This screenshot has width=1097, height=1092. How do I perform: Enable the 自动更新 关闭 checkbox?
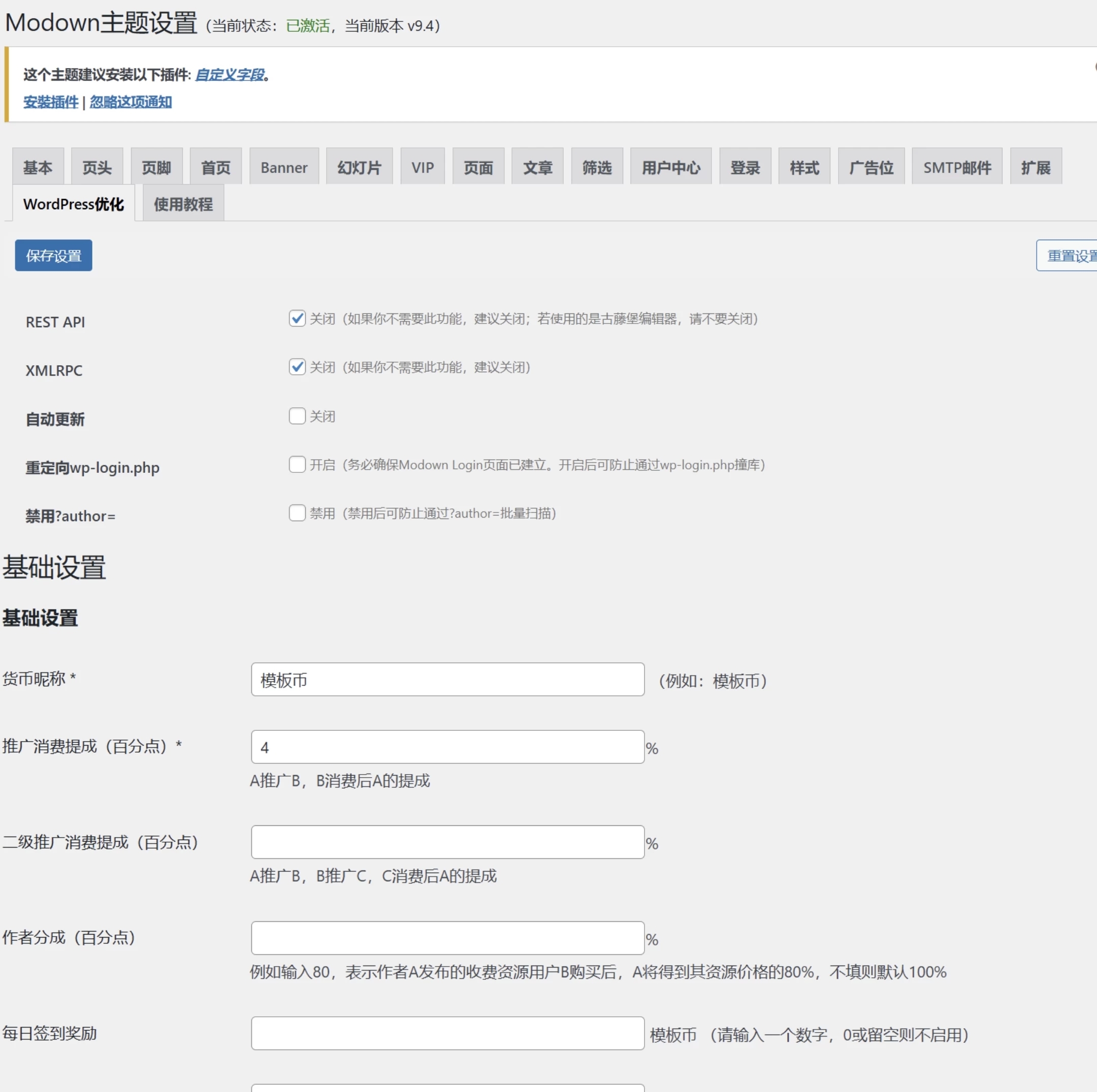(x=297, y=415)
